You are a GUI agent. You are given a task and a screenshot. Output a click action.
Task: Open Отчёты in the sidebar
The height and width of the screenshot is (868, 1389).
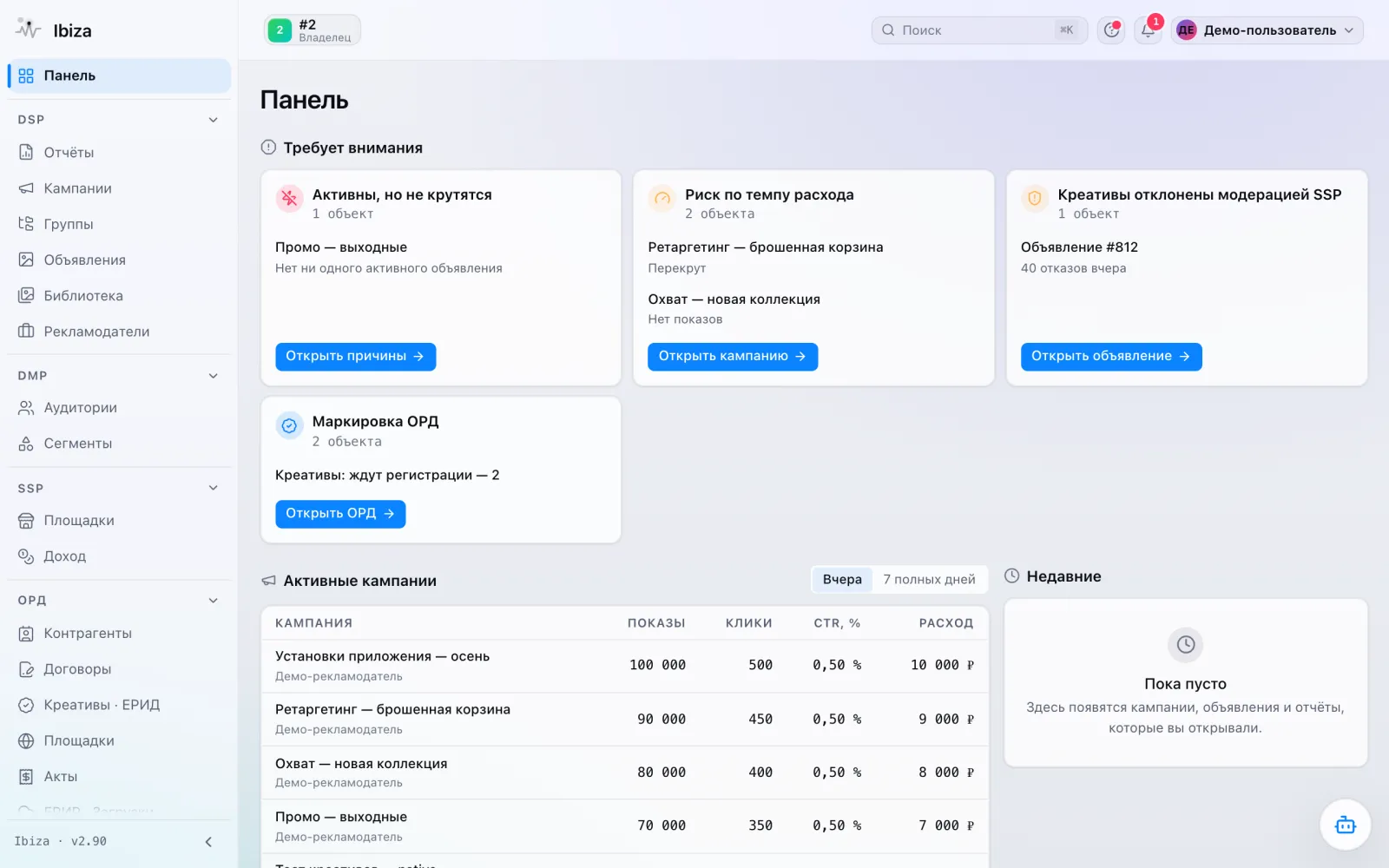click(x=119, y=153)
